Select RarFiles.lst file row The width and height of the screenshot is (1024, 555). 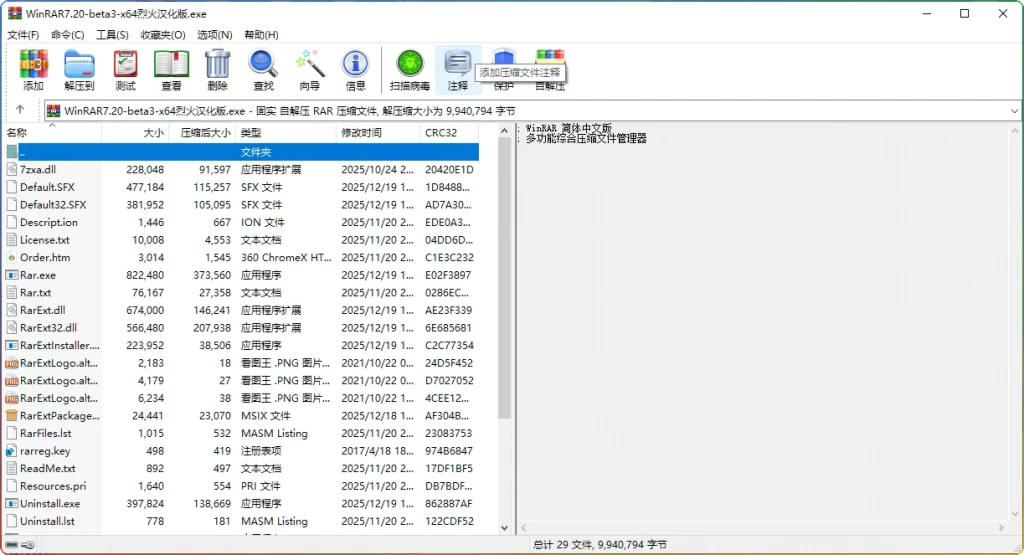[x=242, y=433]
